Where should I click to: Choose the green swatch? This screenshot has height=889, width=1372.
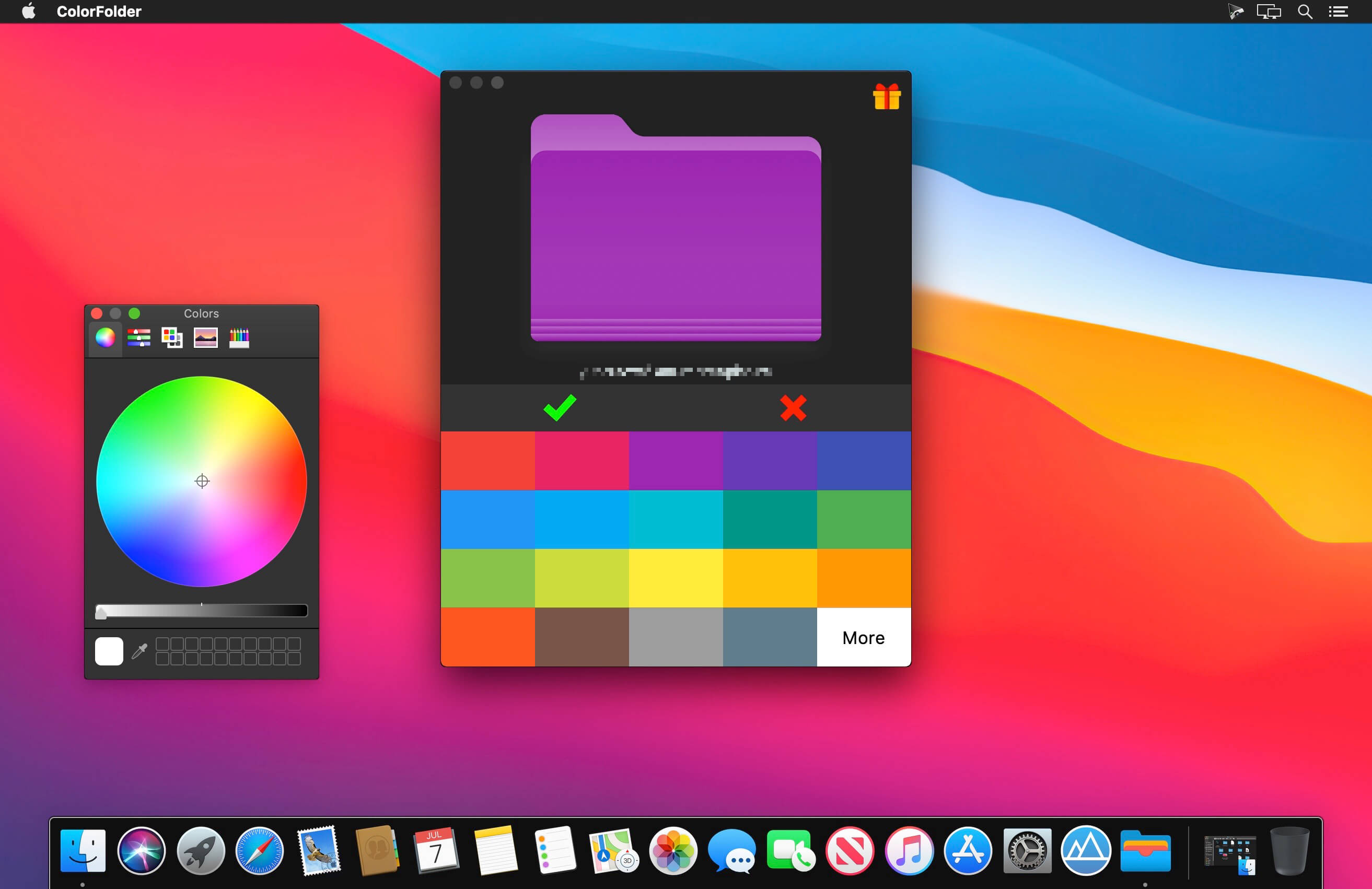pos(864,520)
